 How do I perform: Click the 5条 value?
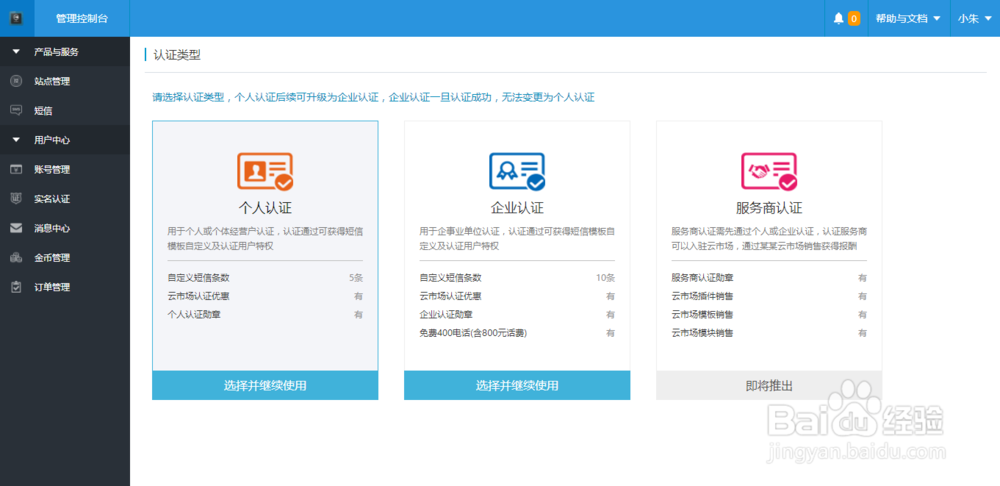(x=356, y=278)
